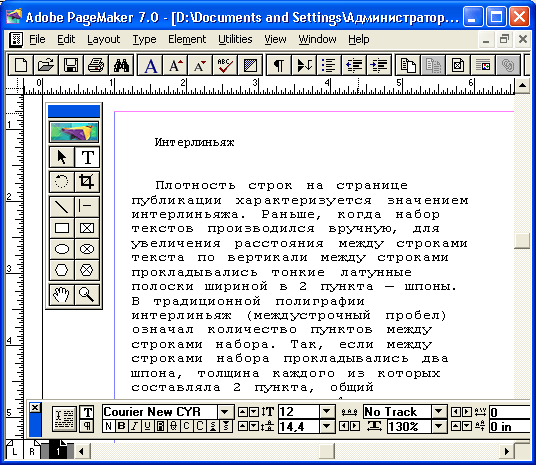
Task: Increase font size with the A-up icon
Action: click(x=175, y=65)
